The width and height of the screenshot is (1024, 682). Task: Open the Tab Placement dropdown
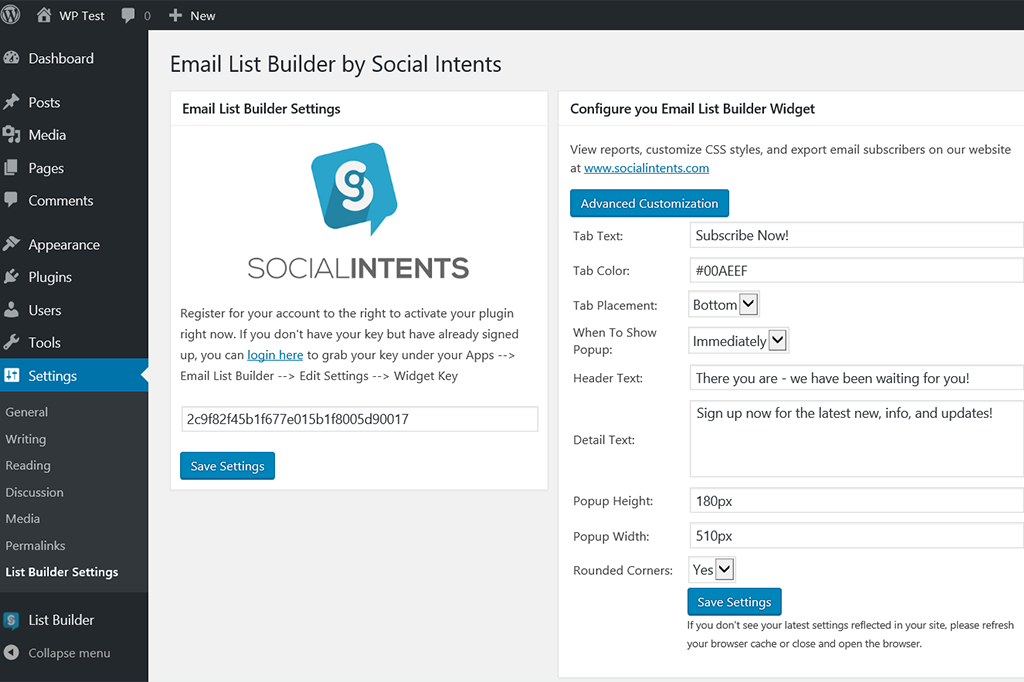[x=725, y=304]
